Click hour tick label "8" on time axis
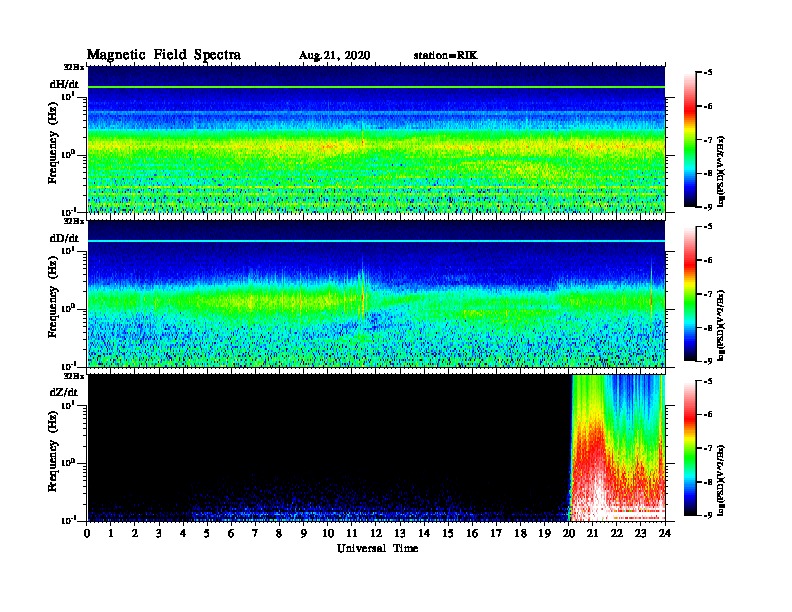 tap(279, 533)
